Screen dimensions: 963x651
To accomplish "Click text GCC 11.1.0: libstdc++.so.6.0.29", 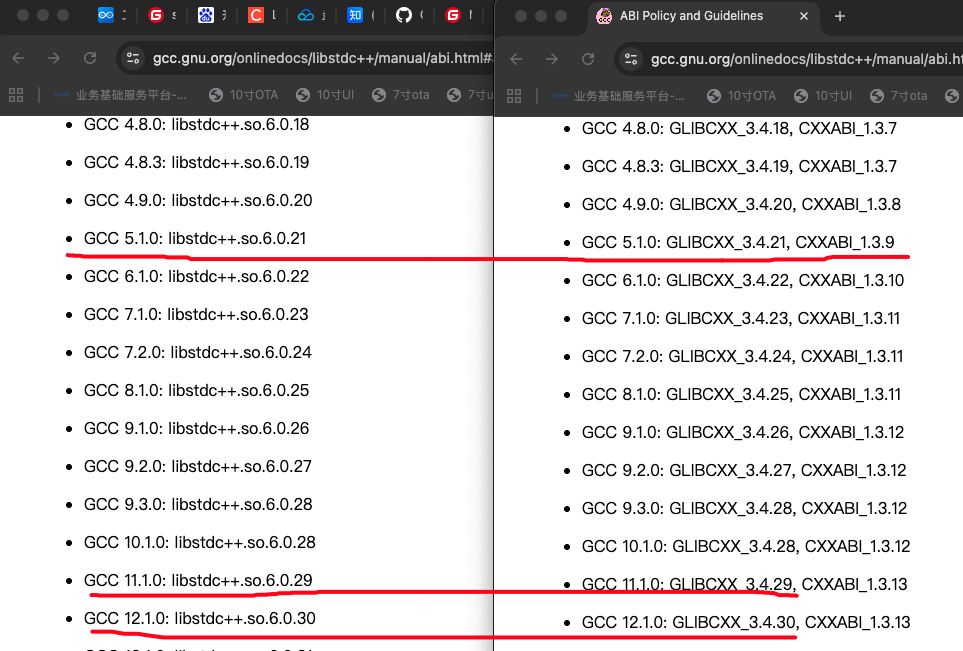I will point(198,581).
